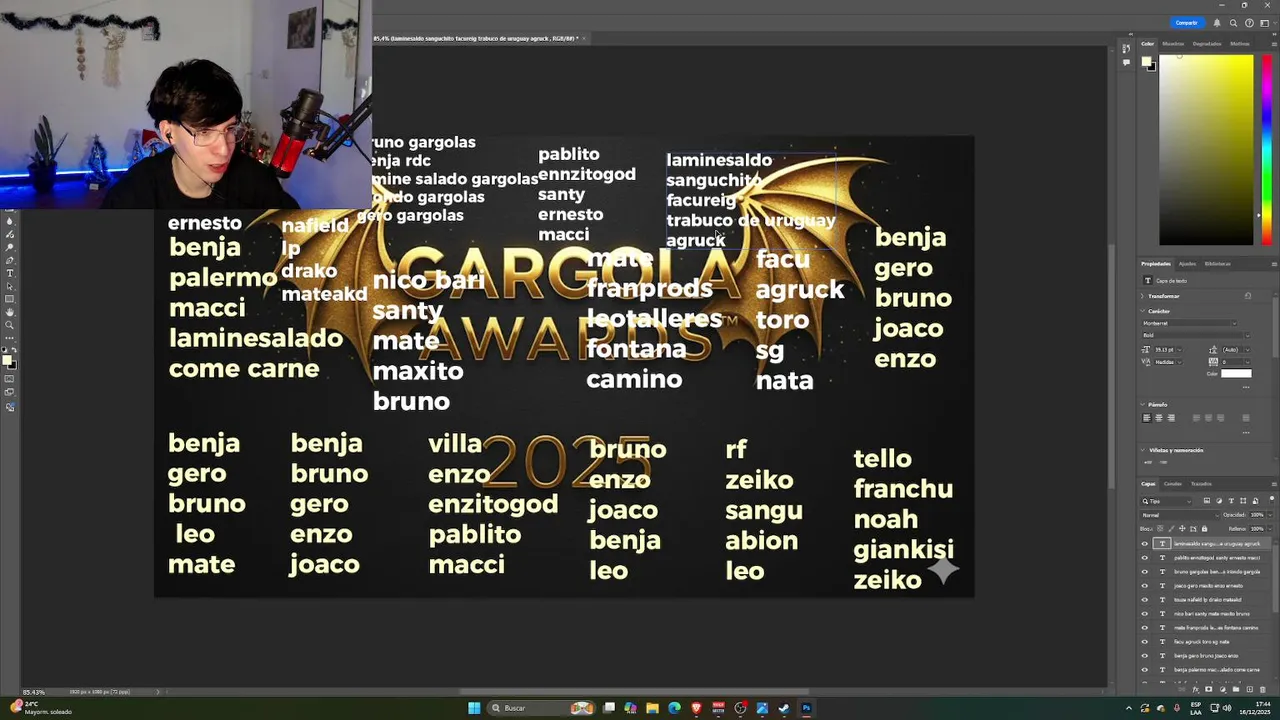Screen dimensions: 1280x720
Task: Open Photoshop from the Windows taskbar
Action: 806,708
